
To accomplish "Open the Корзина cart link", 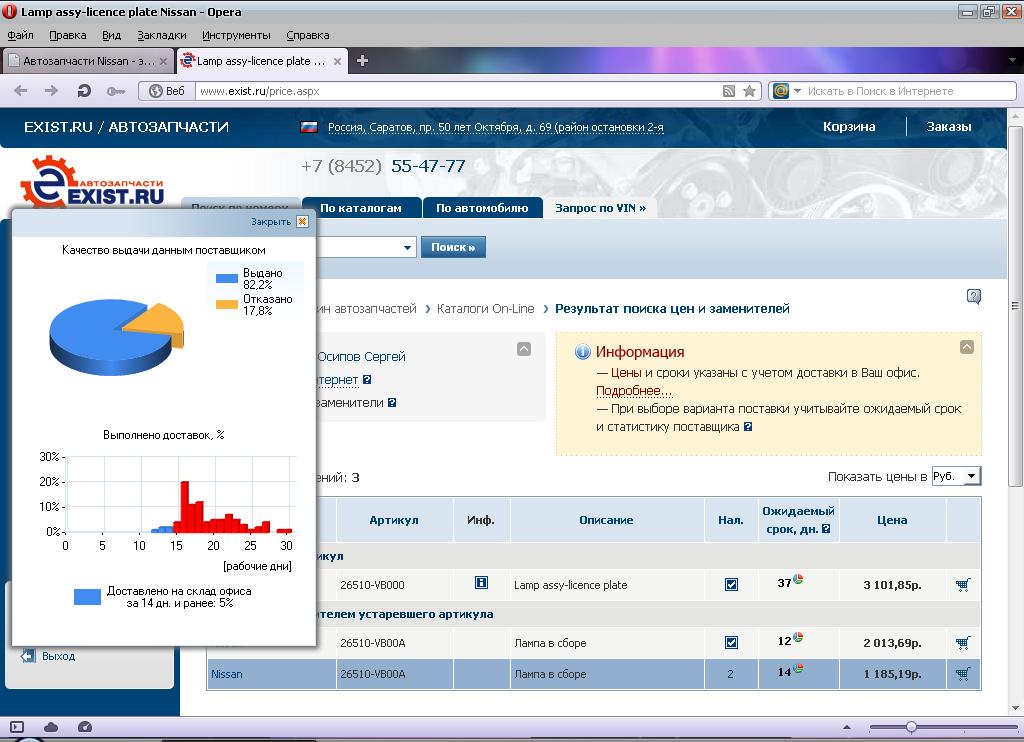I will click(849, 127).
